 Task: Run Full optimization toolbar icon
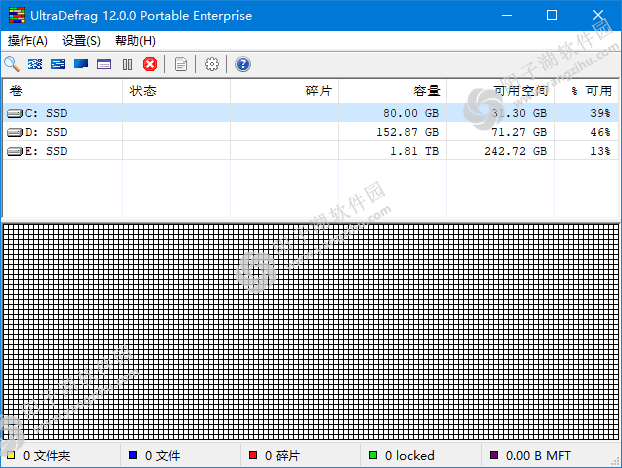(x=81, y=64)
